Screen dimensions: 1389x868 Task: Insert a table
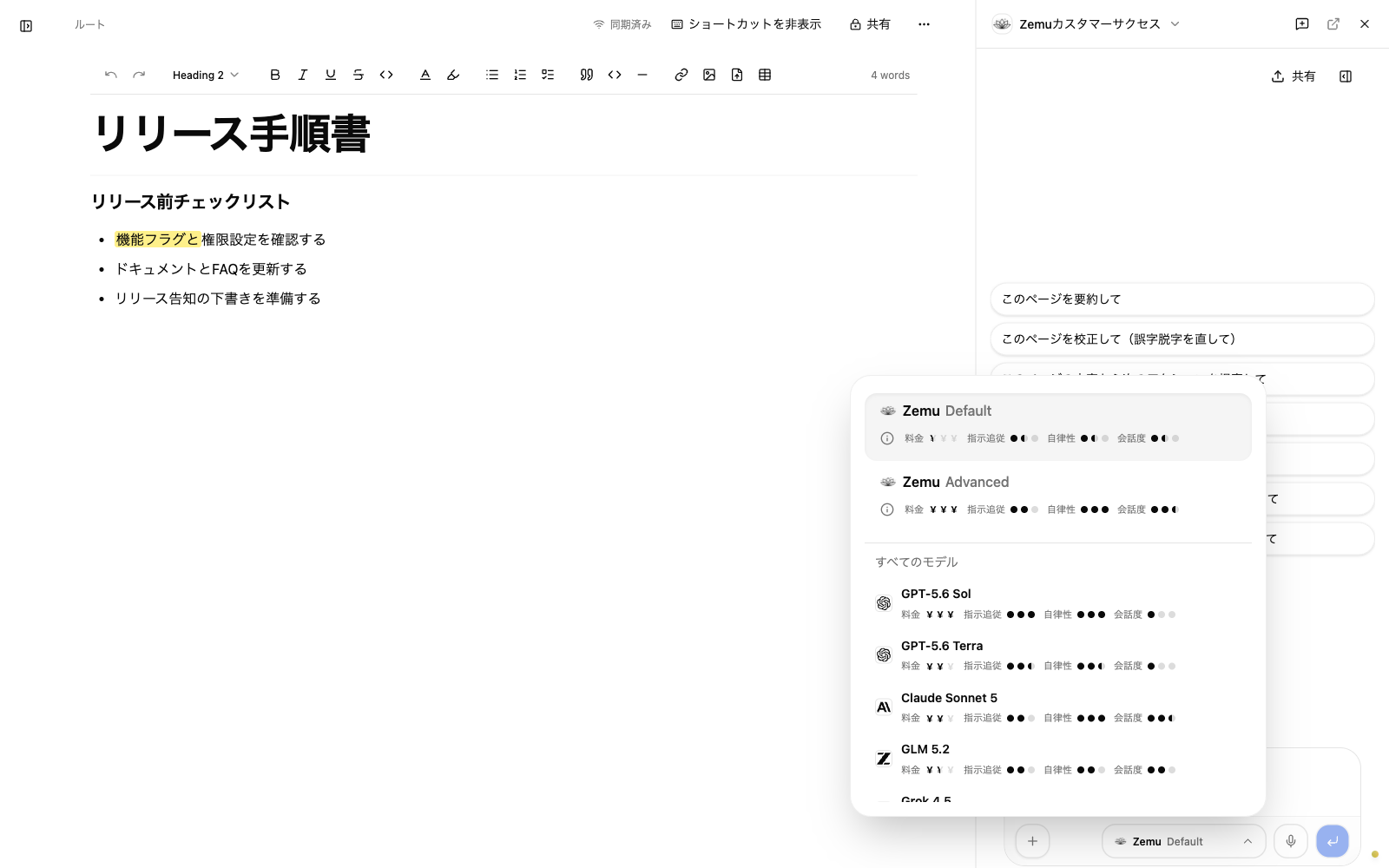[765, 75]
